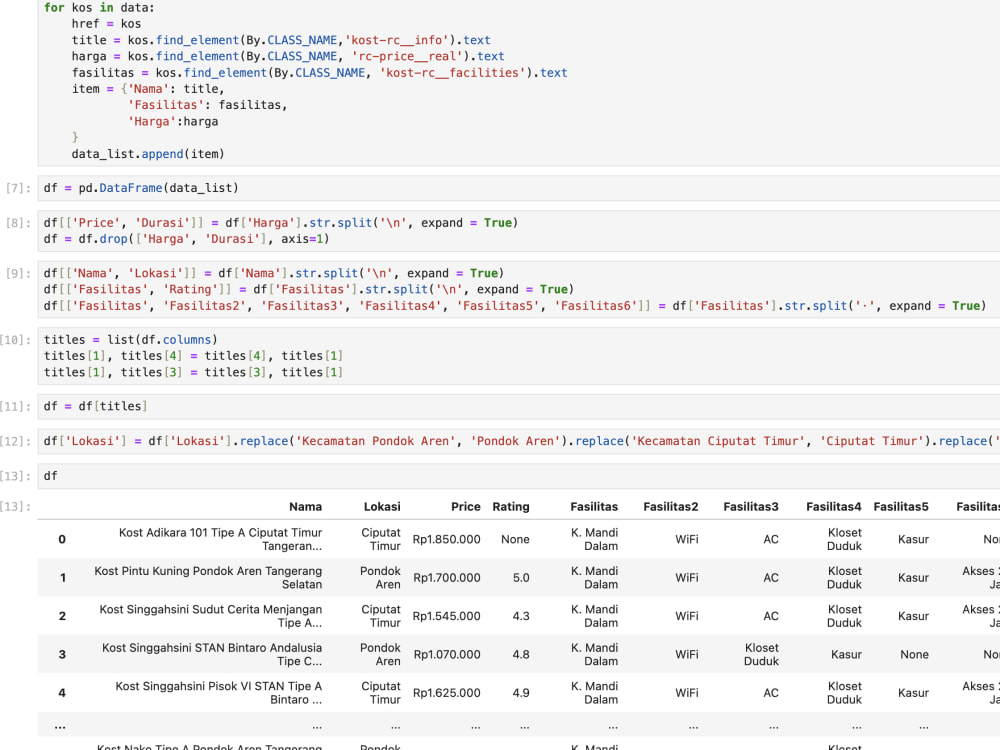Viewport: 1000px width, 750px height.
Task: Click rating value 4.3
Action: 521,616
